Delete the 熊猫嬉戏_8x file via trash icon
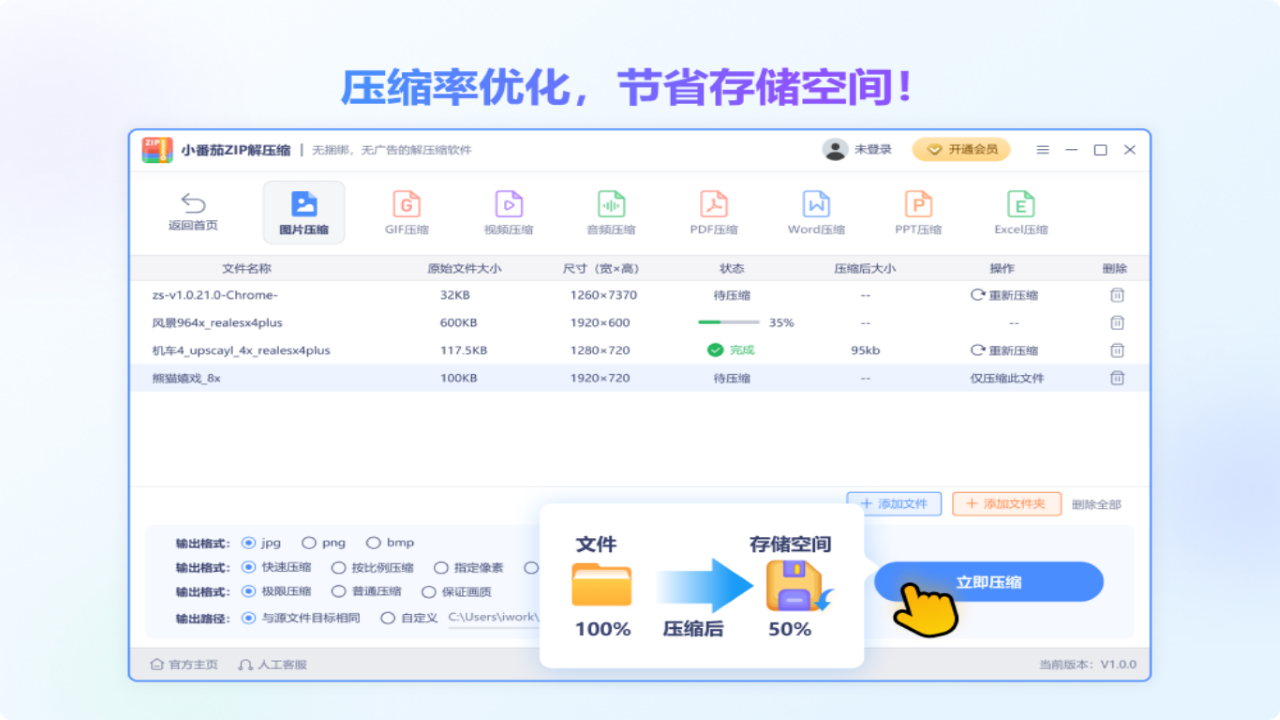Image resolution: width=1280 pixels, height=720 pixels. pyautogui.click(x=1117, y=377)
